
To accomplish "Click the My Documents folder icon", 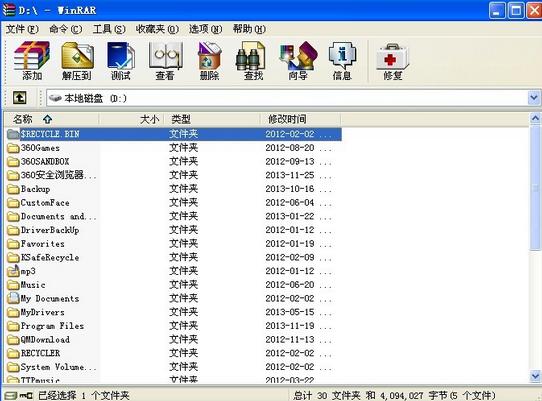I will 13,298.
